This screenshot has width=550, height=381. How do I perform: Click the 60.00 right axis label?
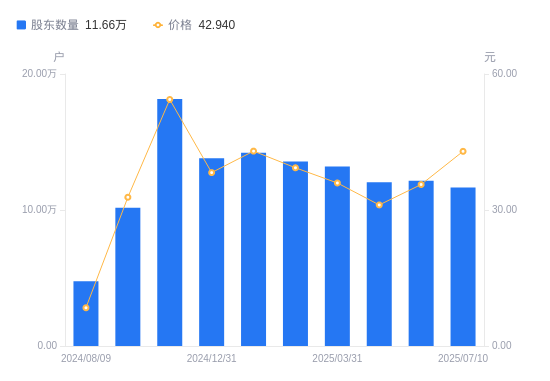click(x=504, y=73)
